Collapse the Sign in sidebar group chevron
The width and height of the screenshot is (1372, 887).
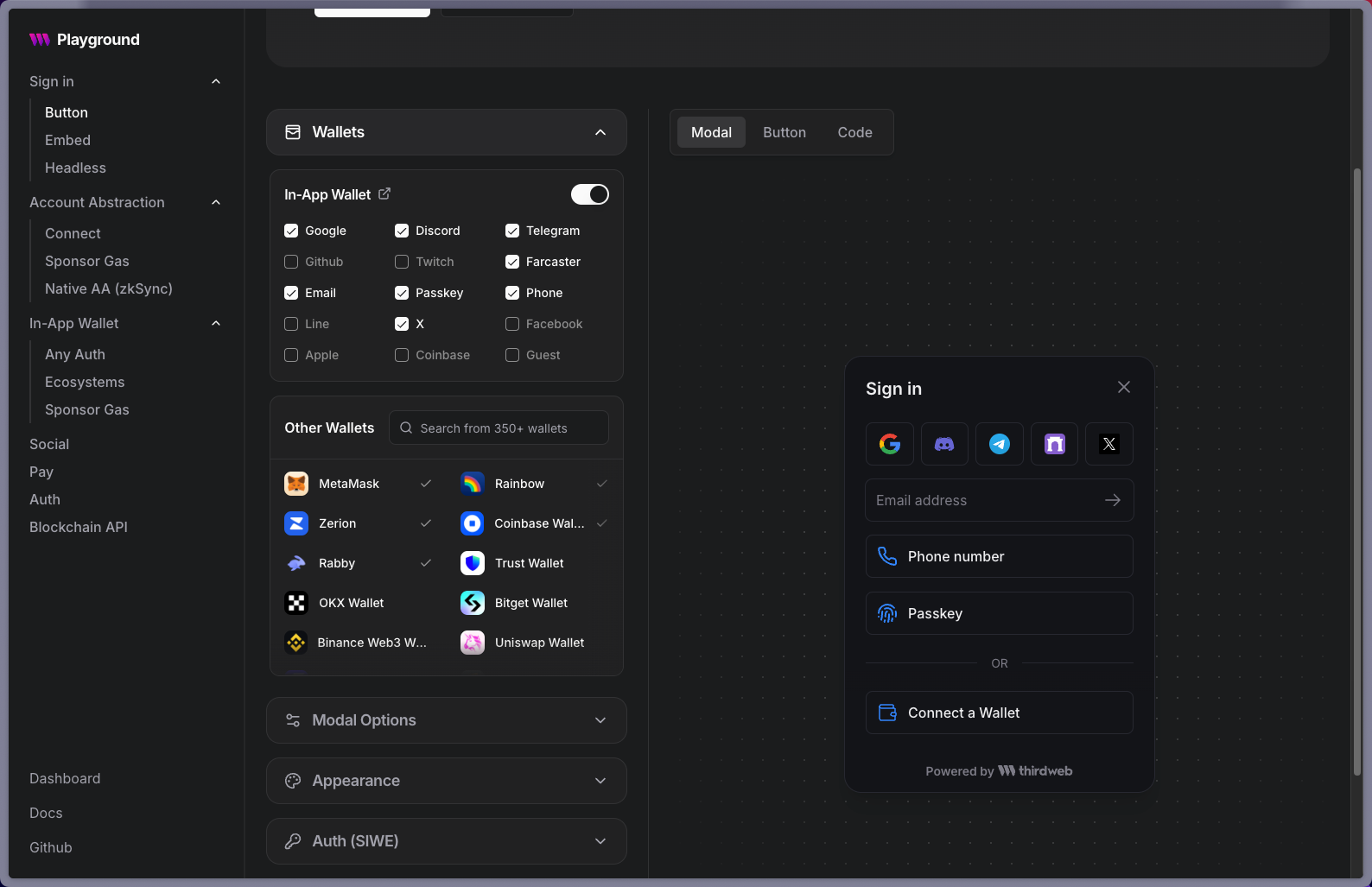point(216,81)
